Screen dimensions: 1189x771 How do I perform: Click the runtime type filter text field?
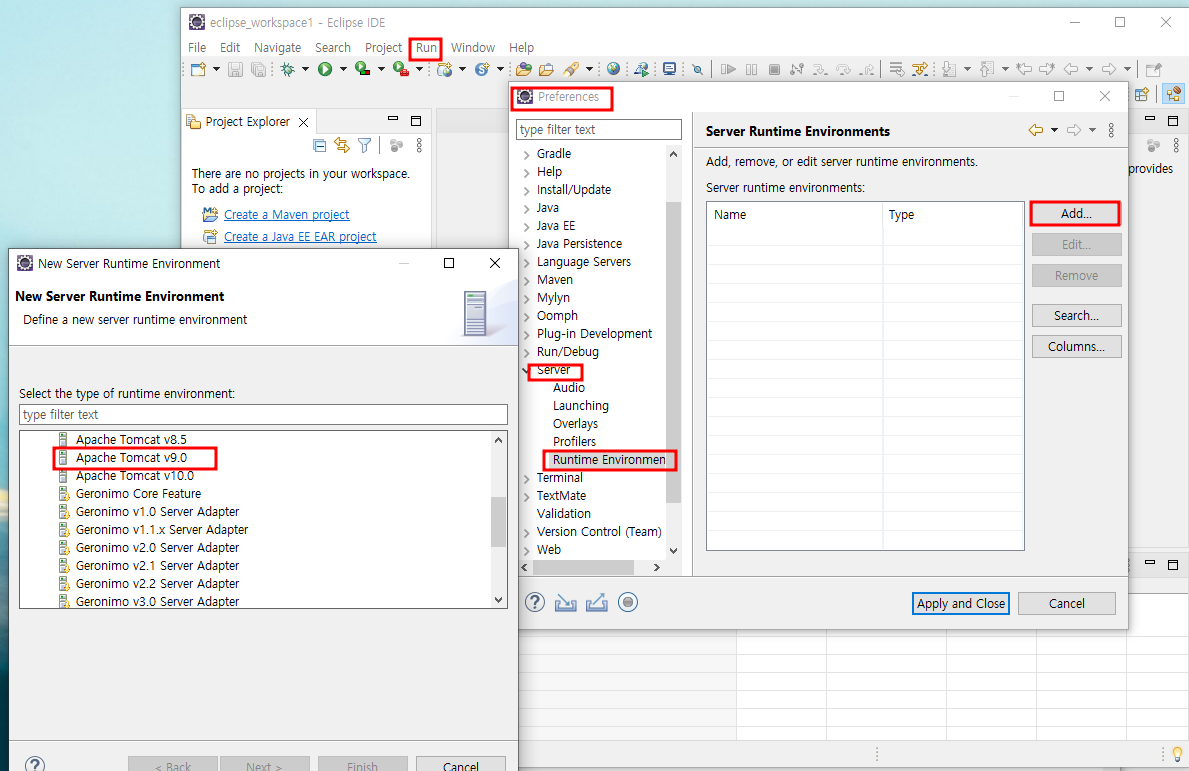coord(263,415)
